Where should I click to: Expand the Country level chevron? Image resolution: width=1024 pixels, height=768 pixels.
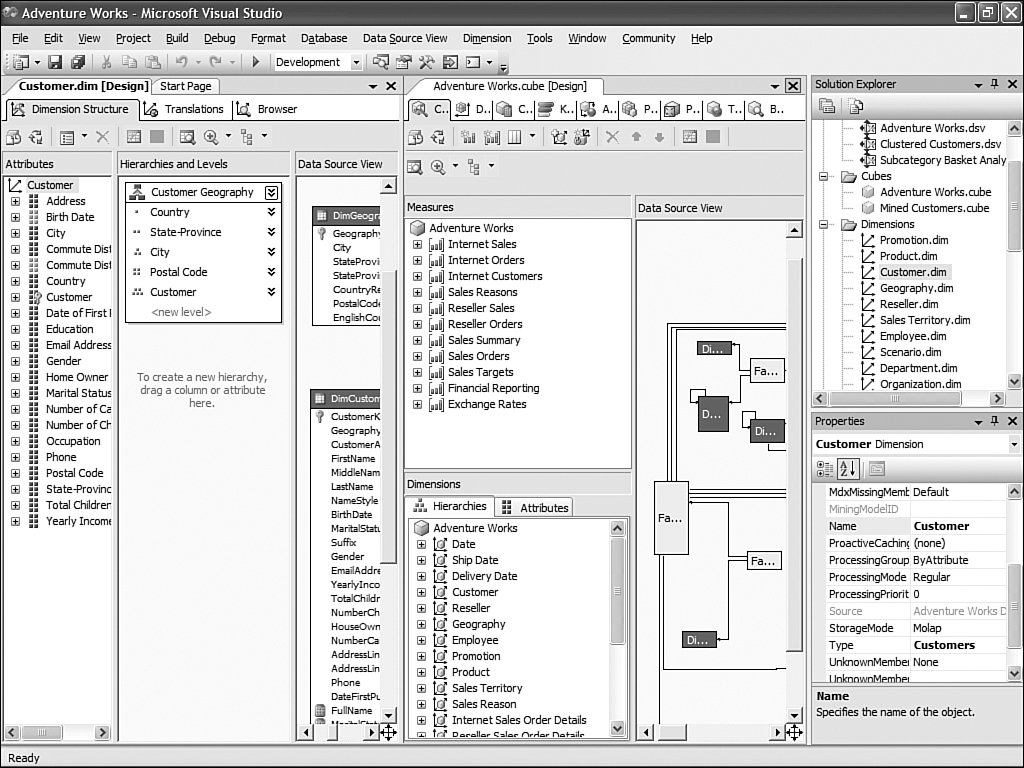pyautogui.click(x=271, y=212)
